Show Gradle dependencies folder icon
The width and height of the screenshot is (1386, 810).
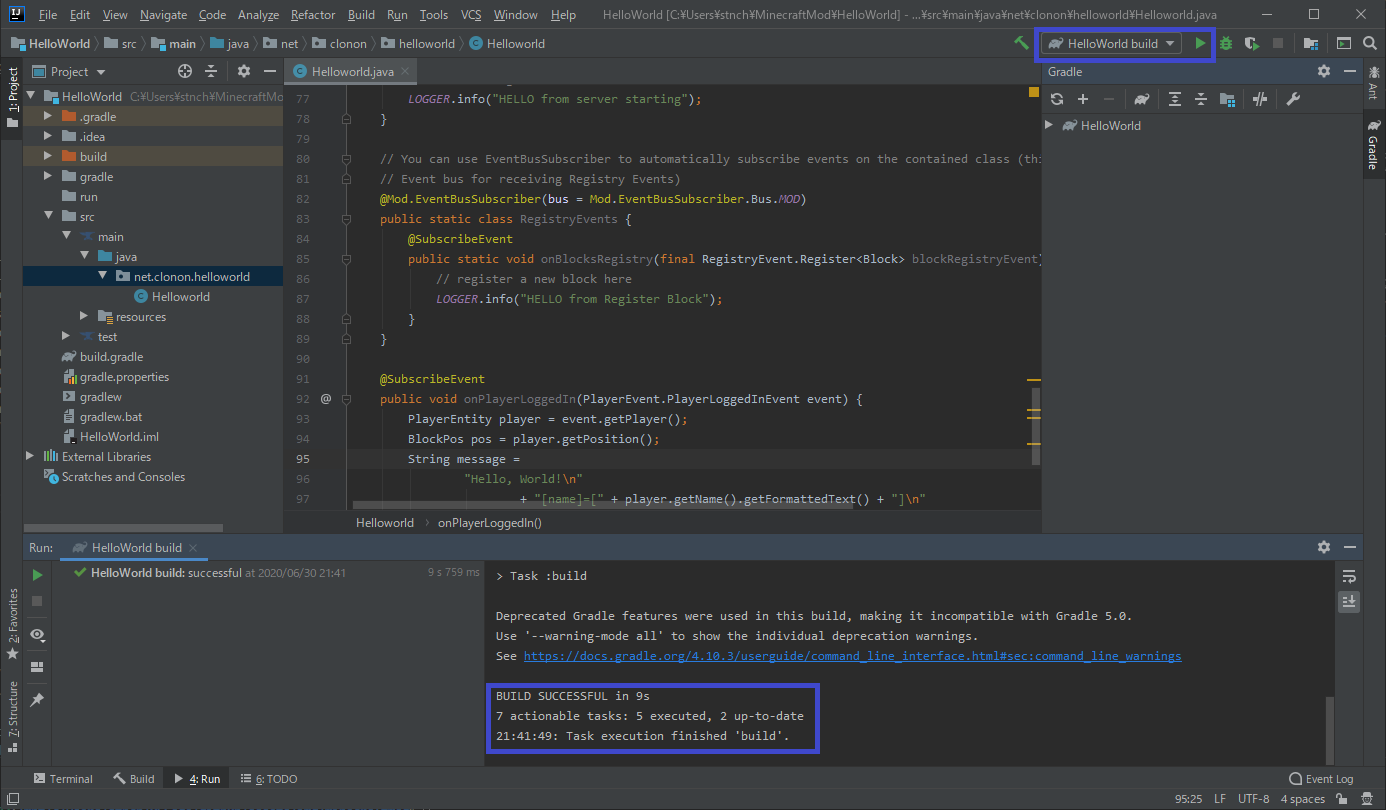(1227, 99)
